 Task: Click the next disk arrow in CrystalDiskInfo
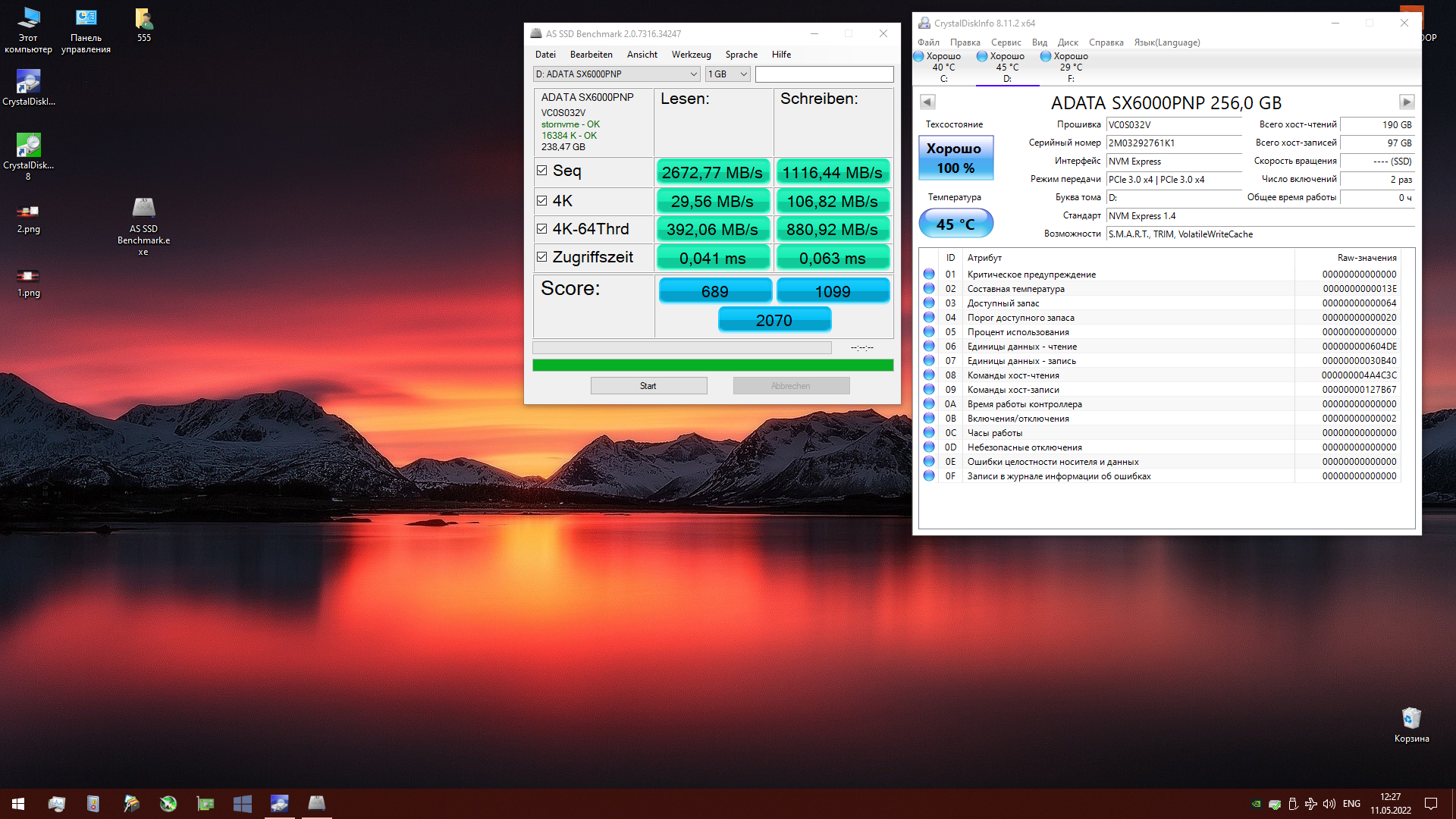click(1407, 102)
